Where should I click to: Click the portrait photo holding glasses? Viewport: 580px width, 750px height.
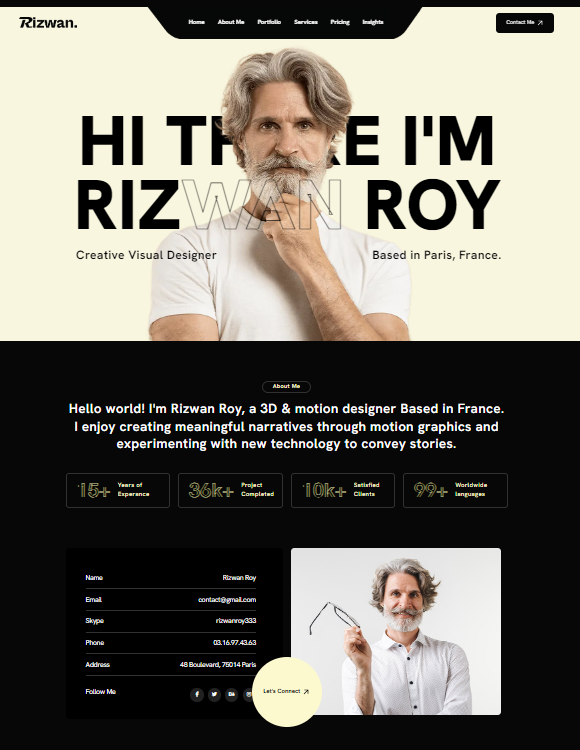pyautogui.click(x=396, y=631)
